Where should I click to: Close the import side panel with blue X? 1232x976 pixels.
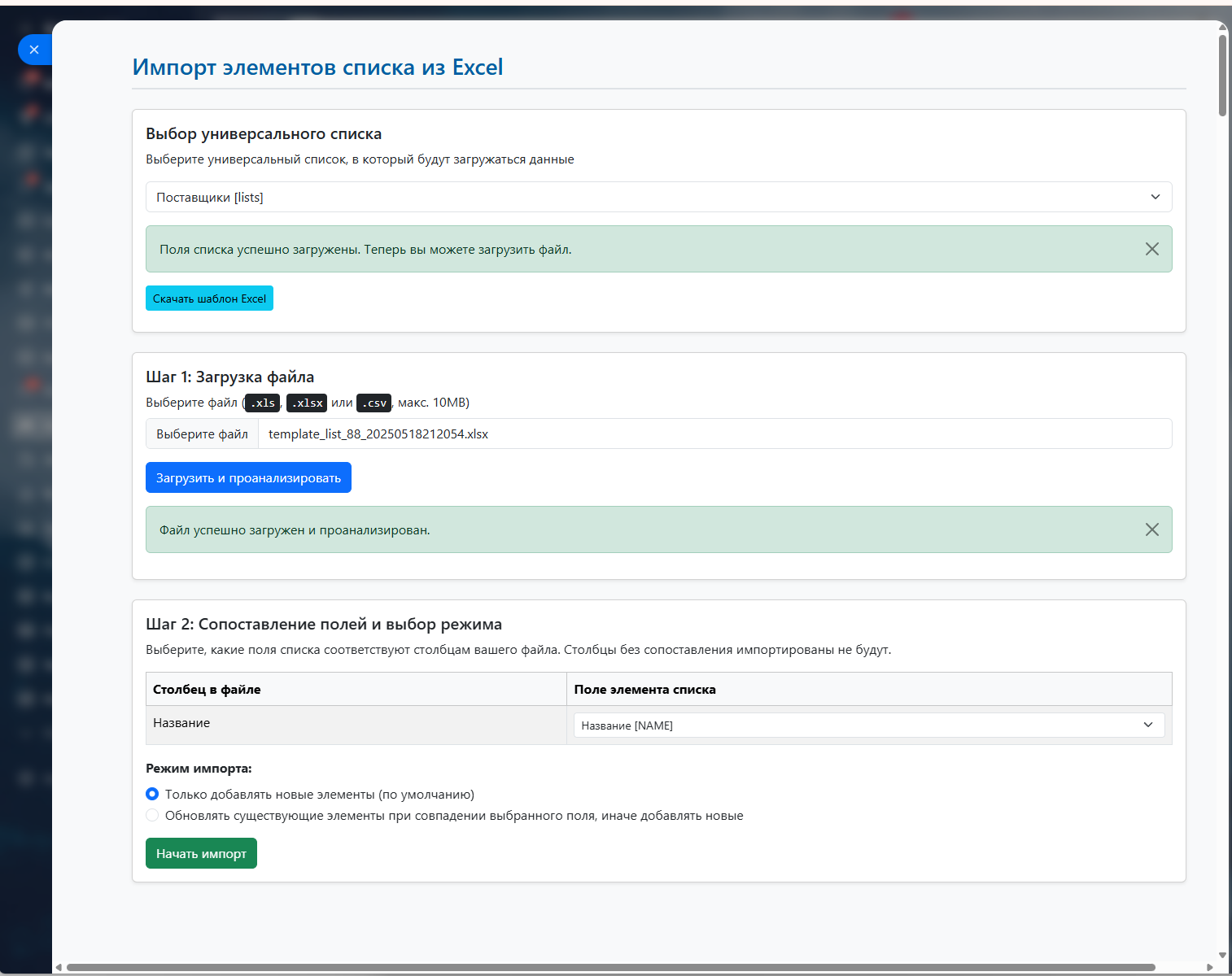(34, 50)
